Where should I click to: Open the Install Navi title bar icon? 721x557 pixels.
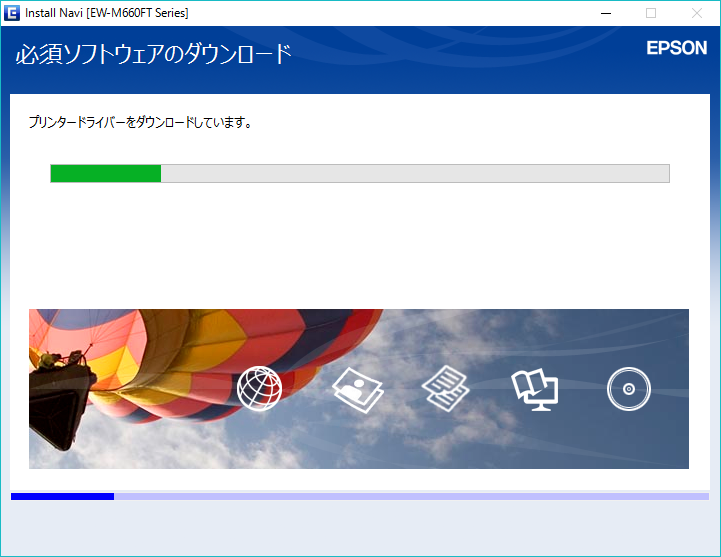click(x=12, y=13)
